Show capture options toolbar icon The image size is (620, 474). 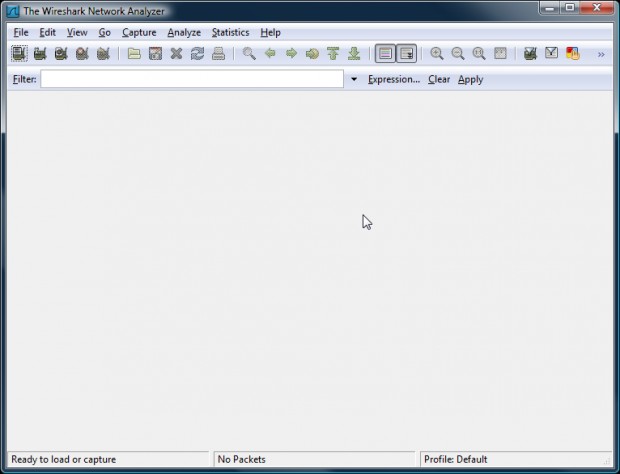40,53
